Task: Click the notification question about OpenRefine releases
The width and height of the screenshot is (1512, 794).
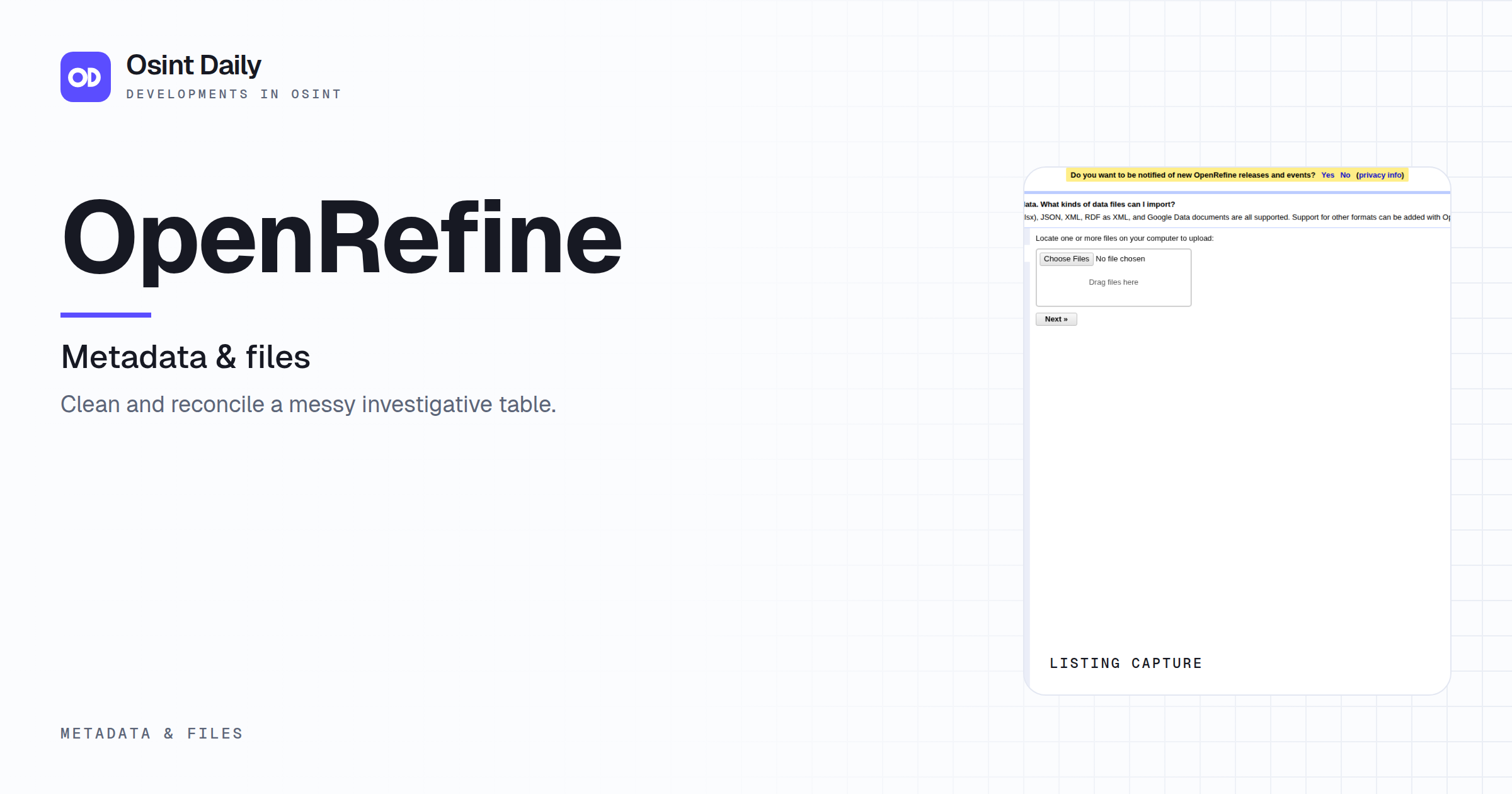Action: point(1193,175)
